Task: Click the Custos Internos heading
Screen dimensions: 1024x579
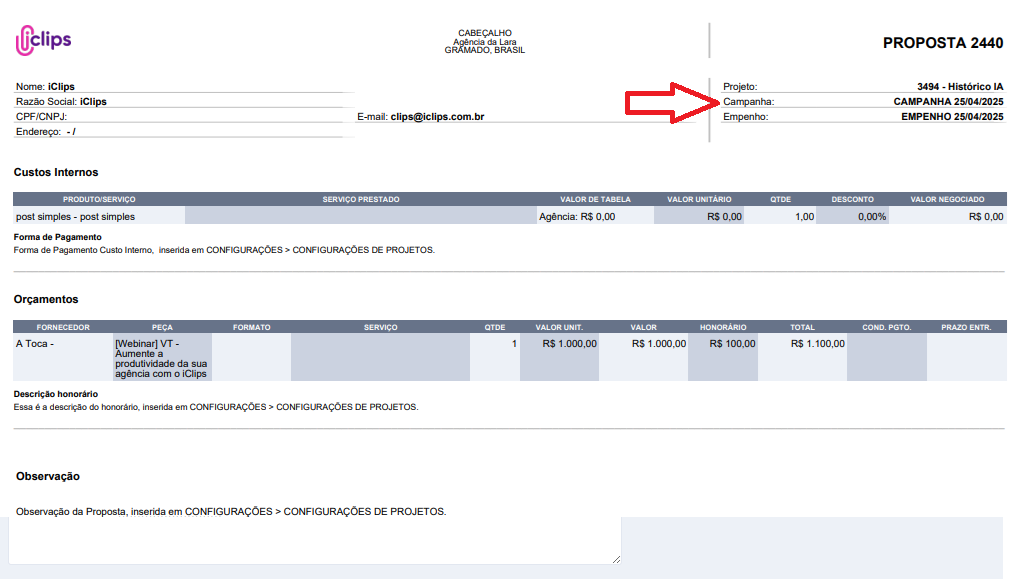Action: click(56, 172)
